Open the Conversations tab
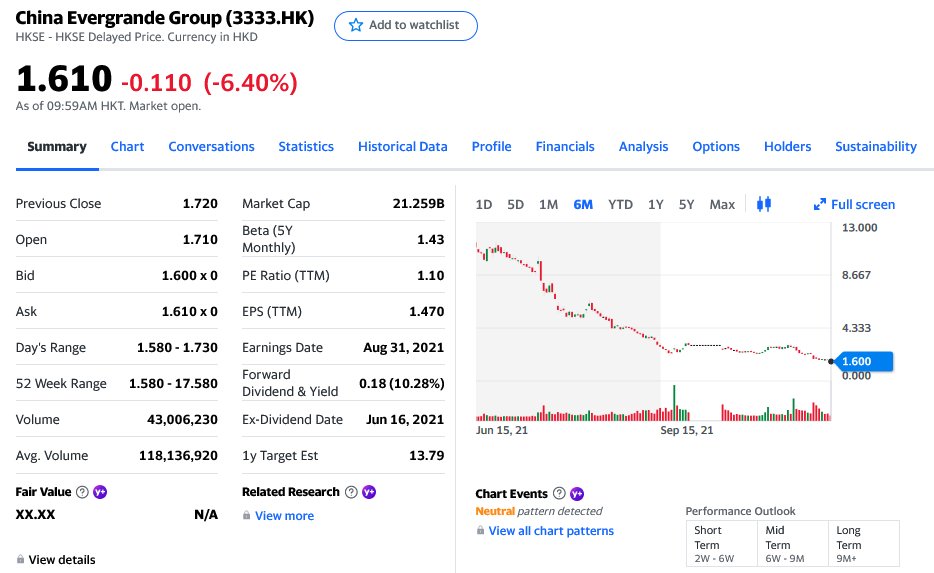Image resolution: width=934 pixels, height=573 pixels. point(211,147)
